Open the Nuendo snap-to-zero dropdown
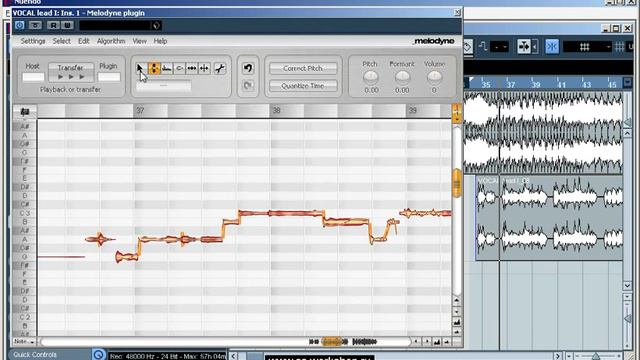Image resolution: width=640 pixels, height=360 pixels. click(x=499, y=47)
